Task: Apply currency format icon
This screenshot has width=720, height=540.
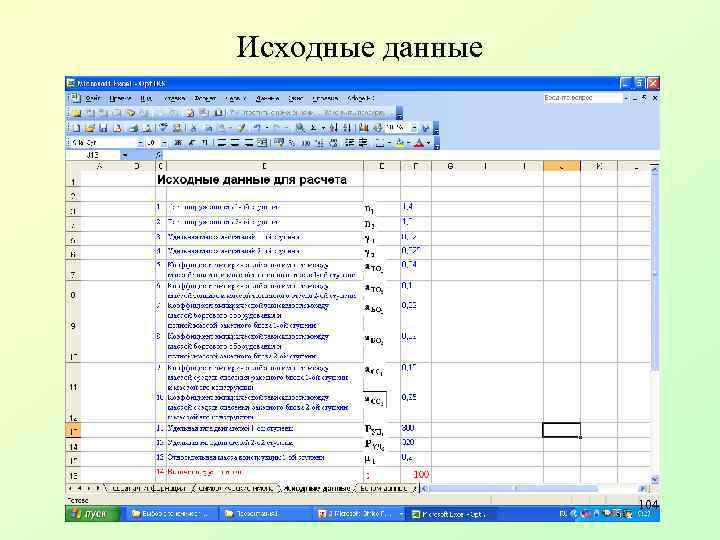Action: tap(279, 143)
